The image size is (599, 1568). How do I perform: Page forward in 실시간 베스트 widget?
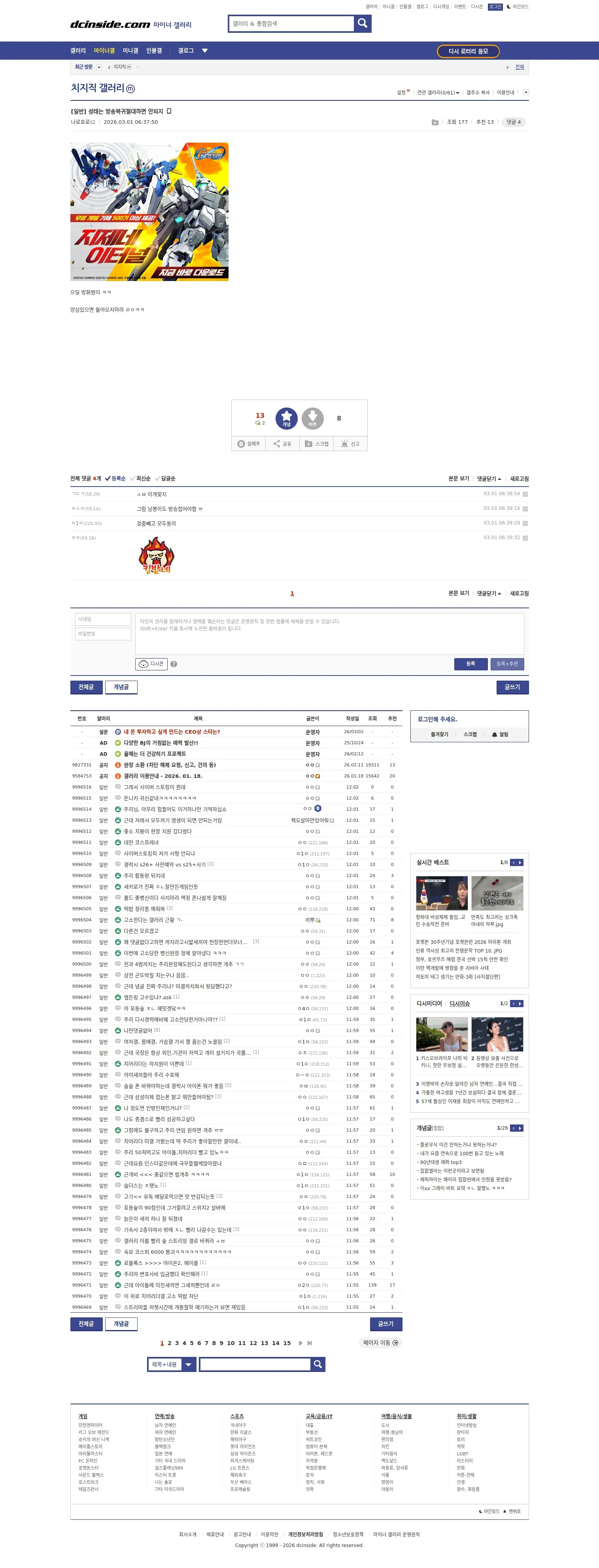click(x=520, y=862)
